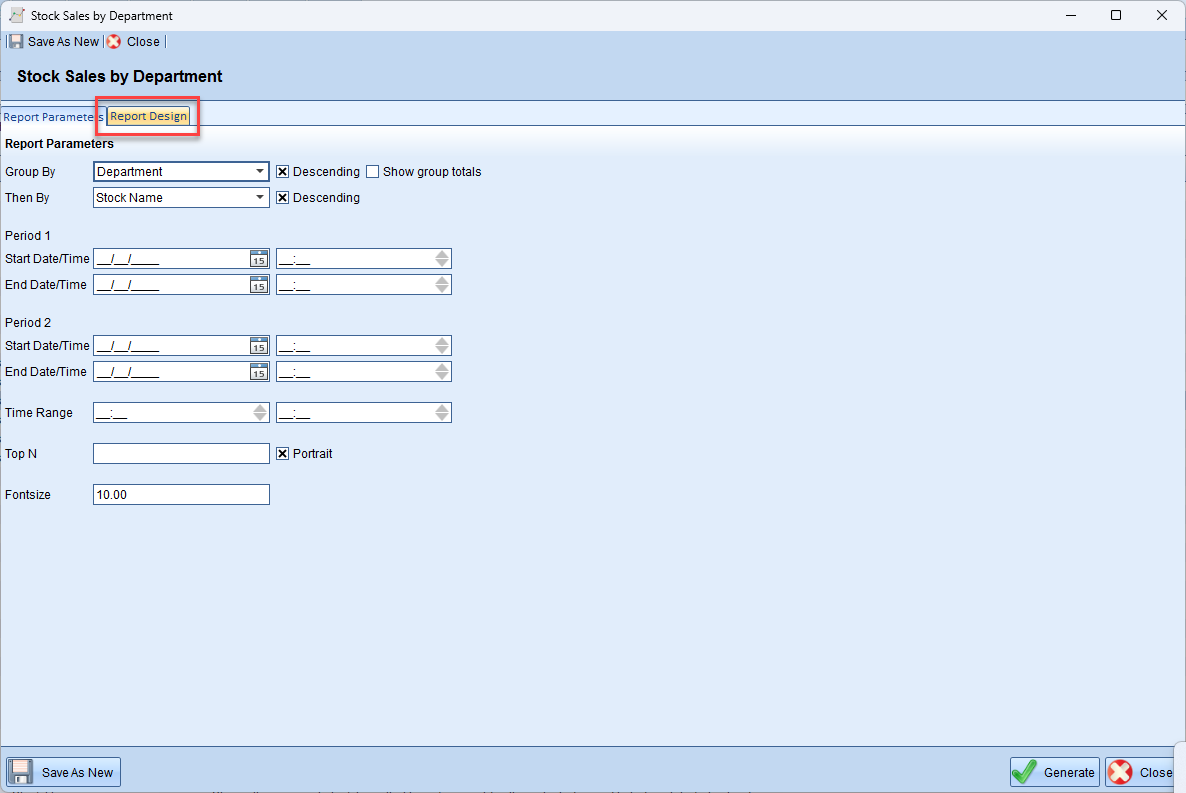
Task: Click the green checkmark Generate button
Action: pyautogui.click(x=1054, y=772)
